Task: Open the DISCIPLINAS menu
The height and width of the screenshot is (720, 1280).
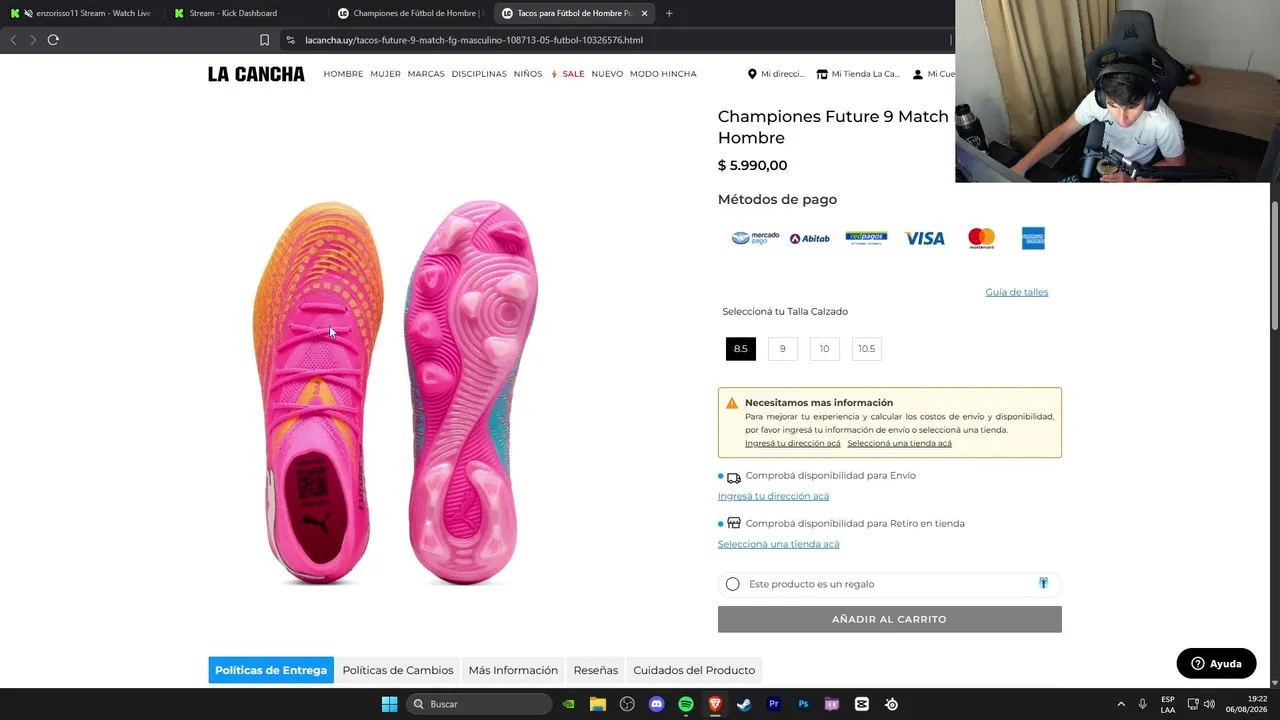Action: 479,74
